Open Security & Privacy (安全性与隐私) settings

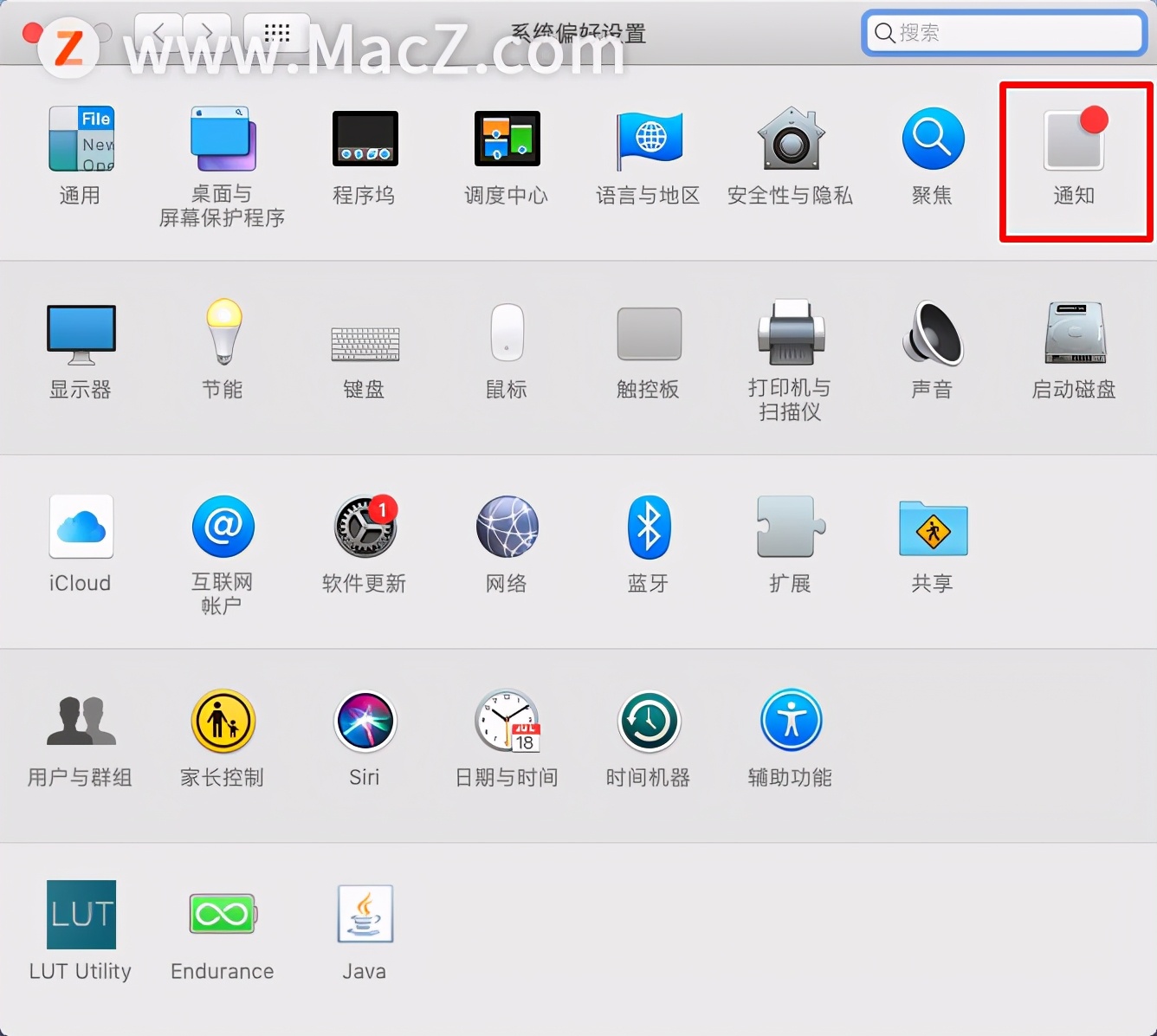(x=790, y=156)
